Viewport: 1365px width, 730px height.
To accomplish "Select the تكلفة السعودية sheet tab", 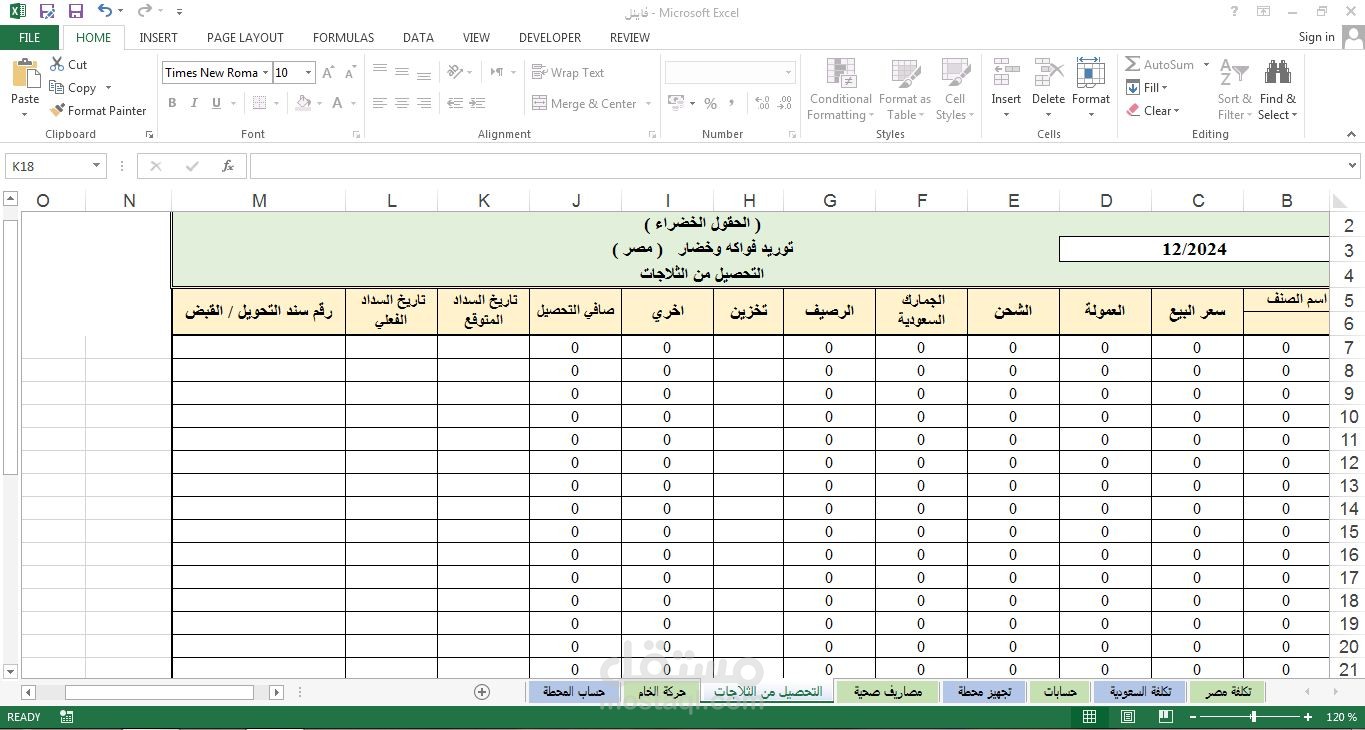I will tap(1139, 692).
